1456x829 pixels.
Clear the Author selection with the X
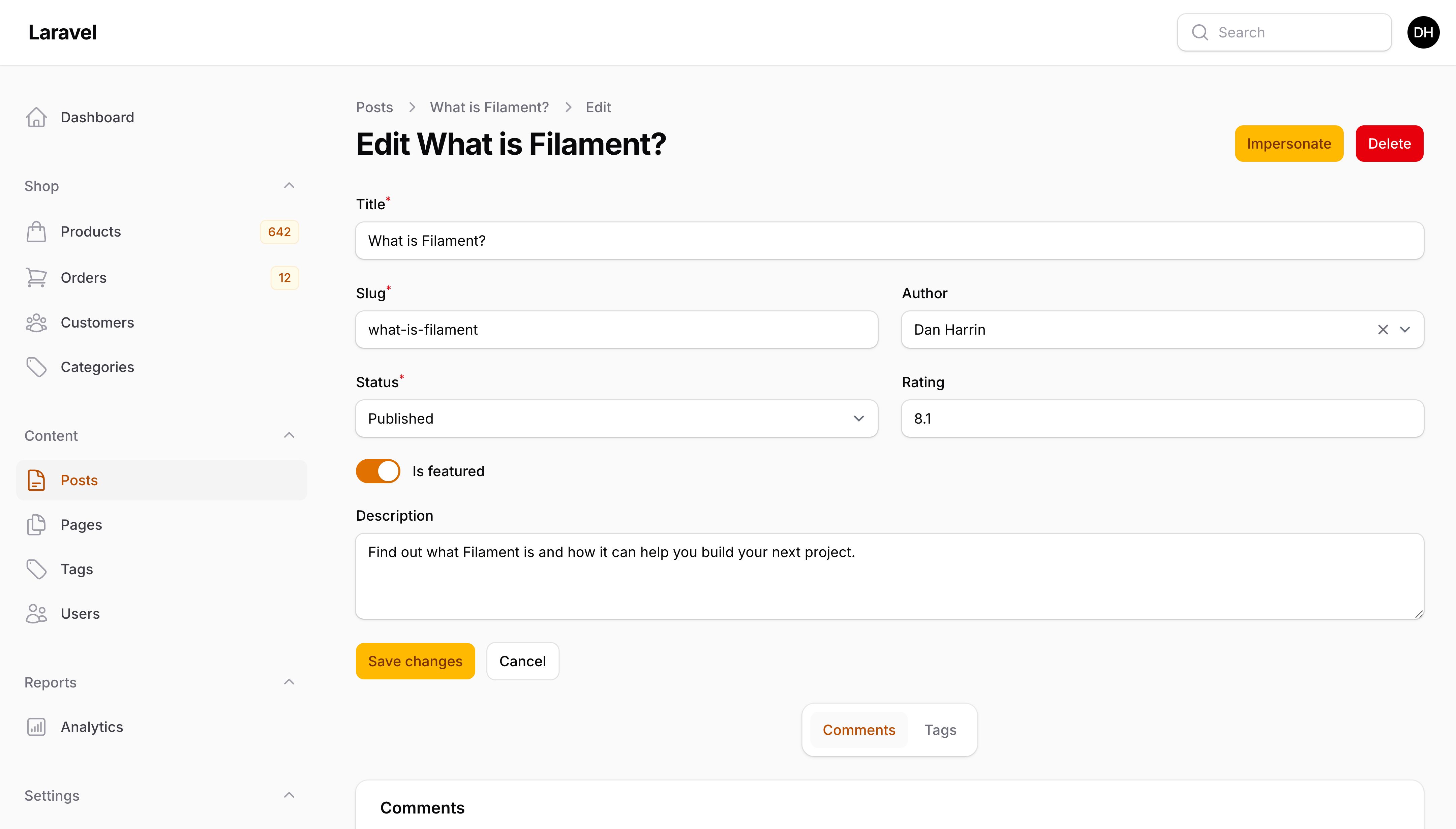tap(1383, 330)
